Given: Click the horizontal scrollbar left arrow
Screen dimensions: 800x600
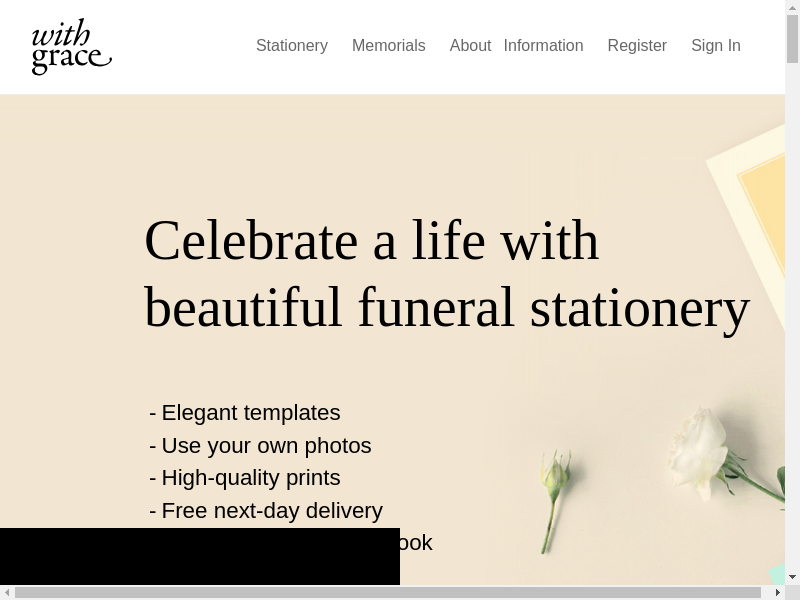Looking at the screenshot, I should 7,592.
